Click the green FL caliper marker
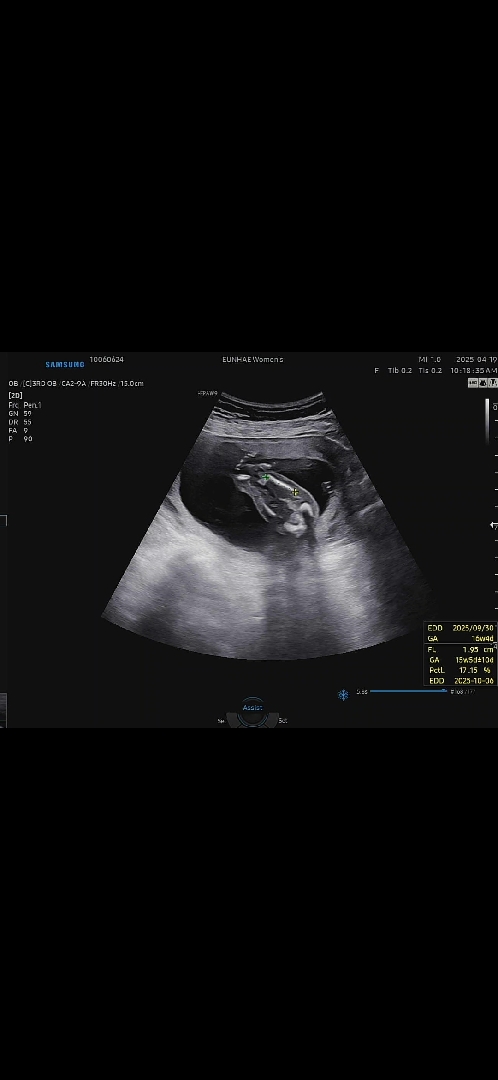The image size is (498, 1080). pyautogui.click(x=266, y=477)
